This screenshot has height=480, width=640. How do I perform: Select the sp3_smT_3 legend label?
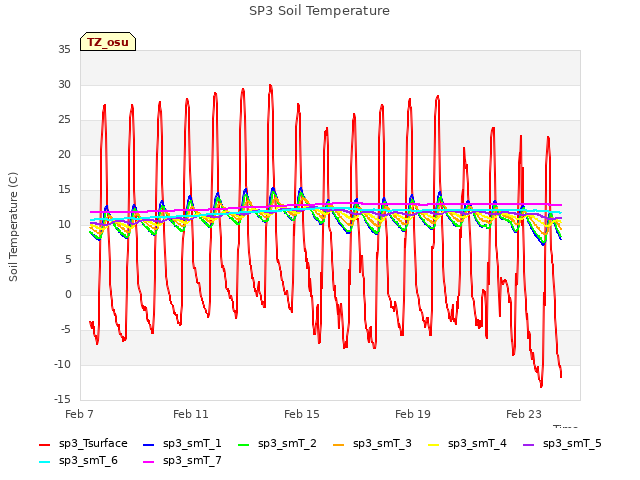(382, 444)
